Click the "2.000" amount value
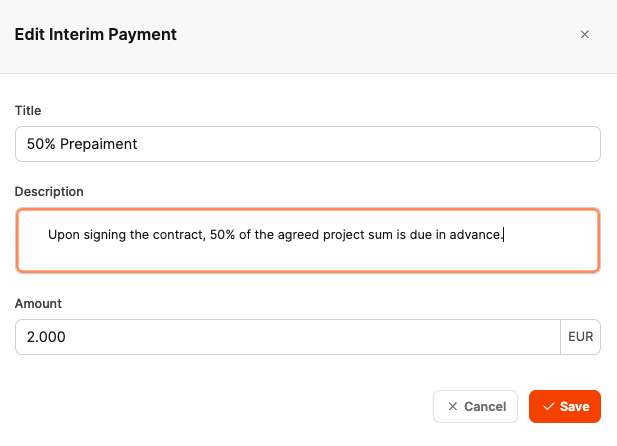The height and width of the screenshot is (446, 617). (46, 337)
